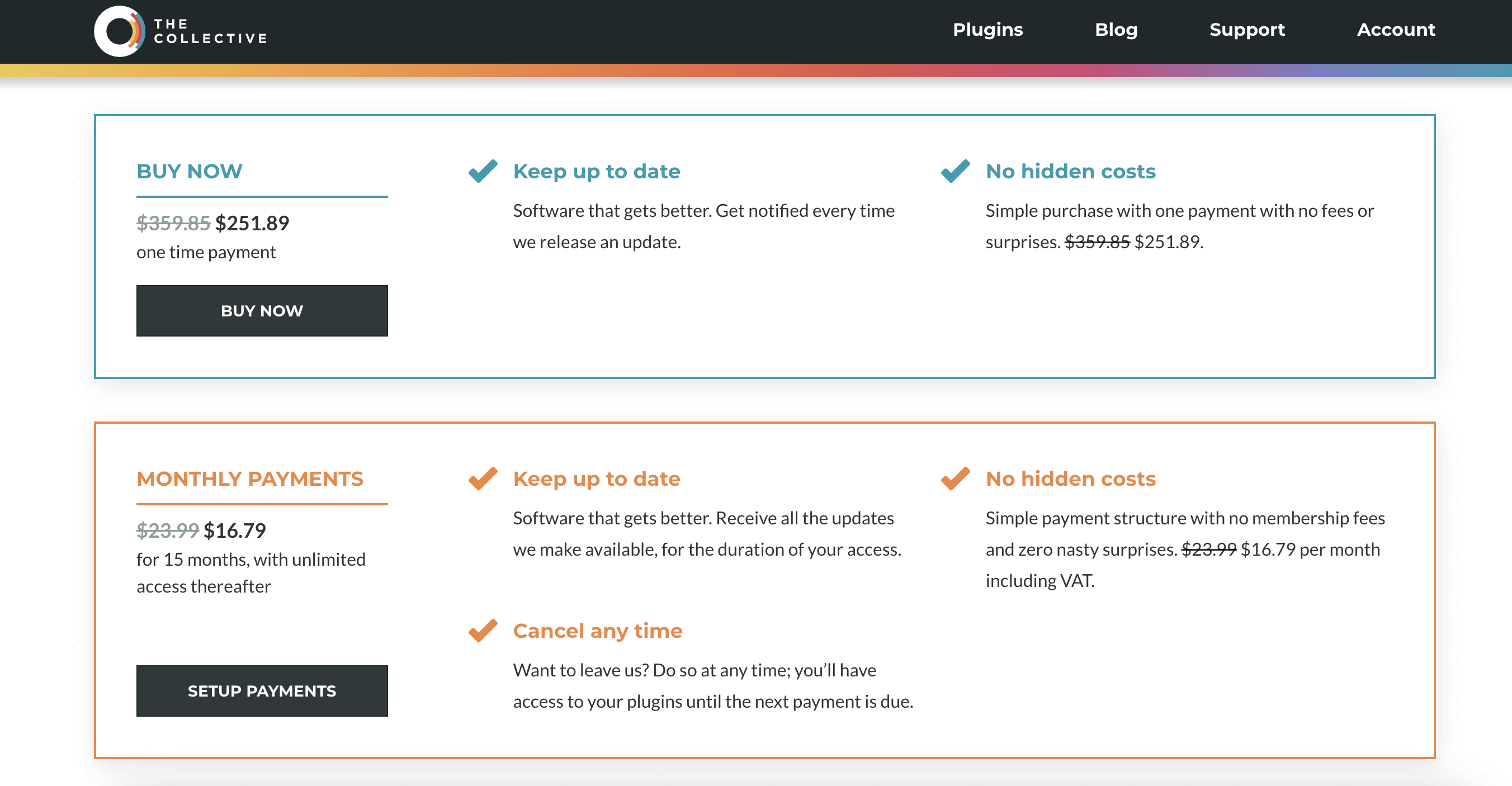Viewport: 1512px width, 786px height.
Task: Click the SETUP PAYMENTS button
Action: pyautogui.click(x=262, y=691)
